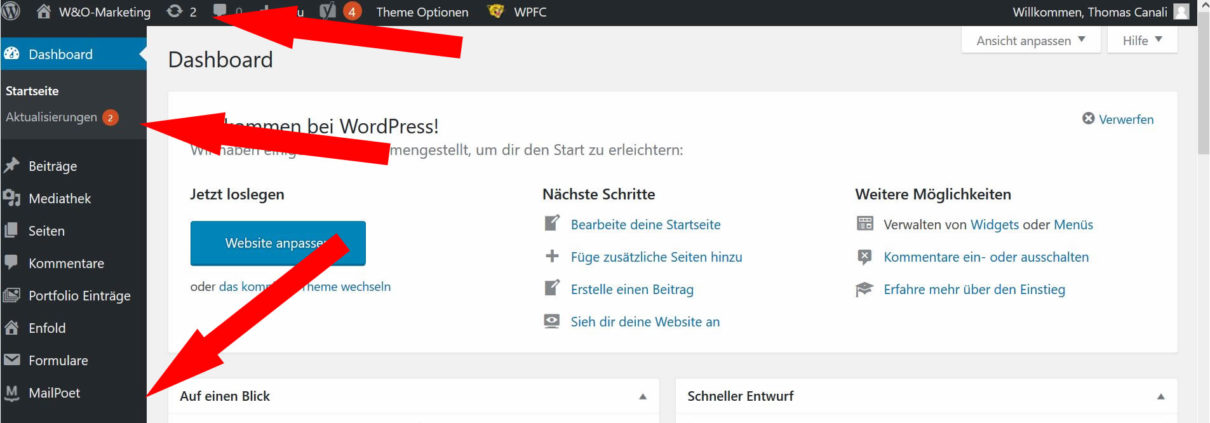Open the Menüs link
Image resolution: width=1210 pixels, height=423 pixels.
click(x=1073, y=225)
